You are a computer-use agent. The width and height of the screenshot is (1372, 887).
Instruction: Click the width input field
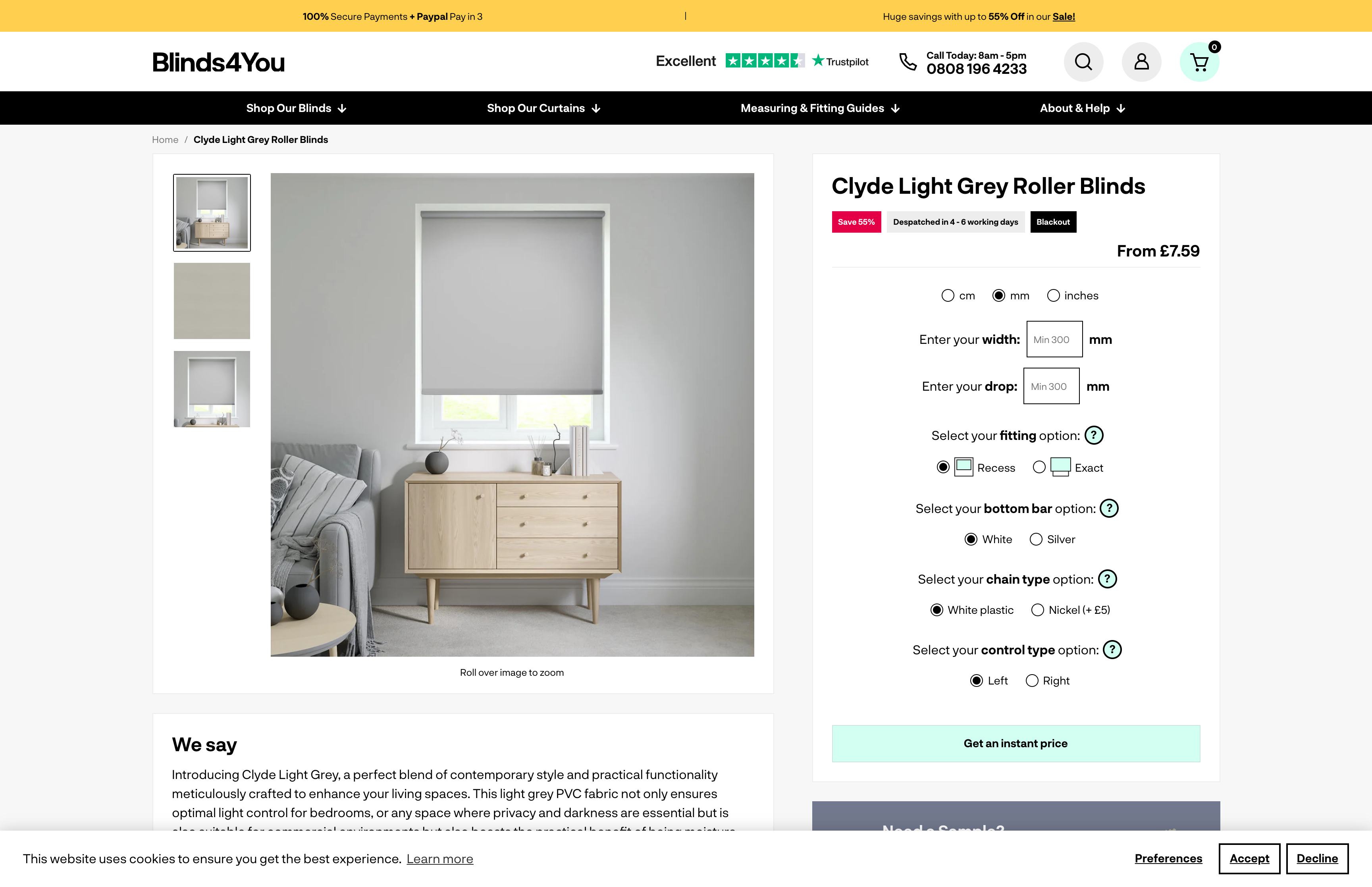[x=1054, y=339]
